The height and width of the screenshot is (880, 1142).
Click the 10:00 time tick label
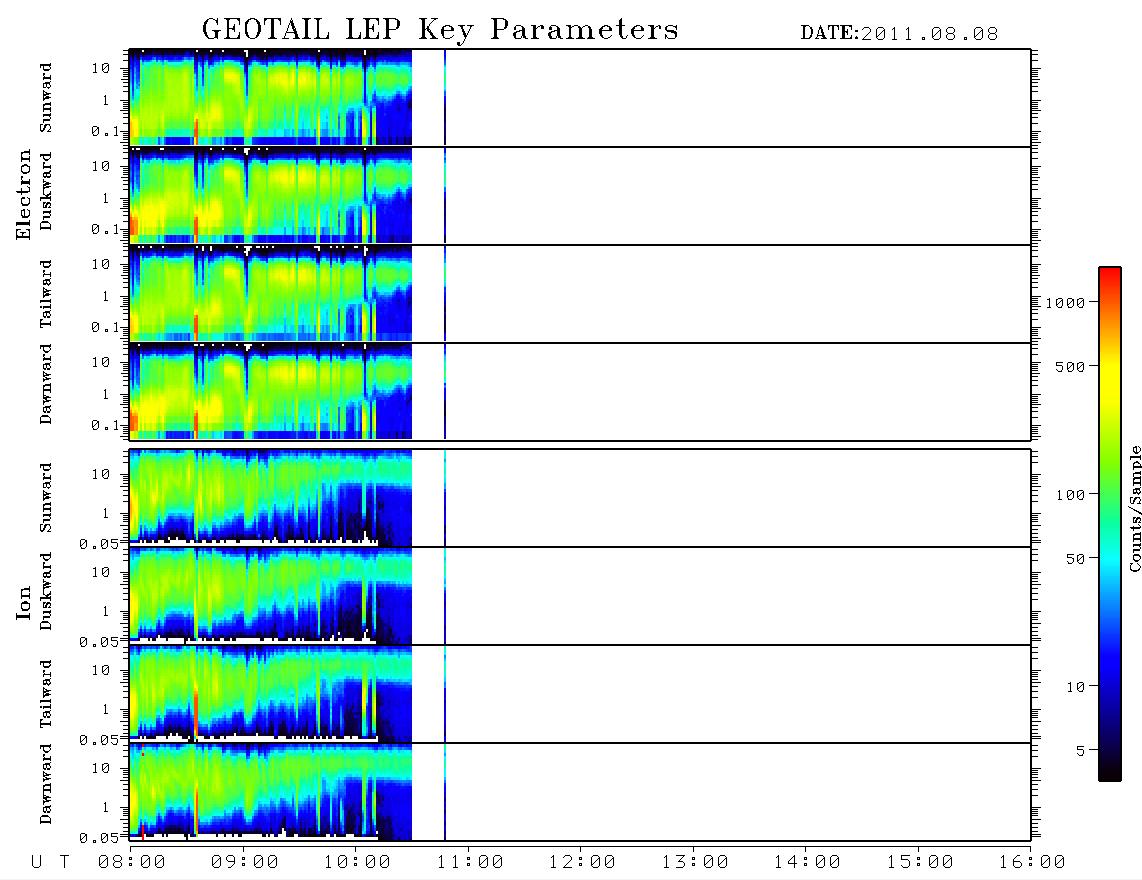(357, 863)
